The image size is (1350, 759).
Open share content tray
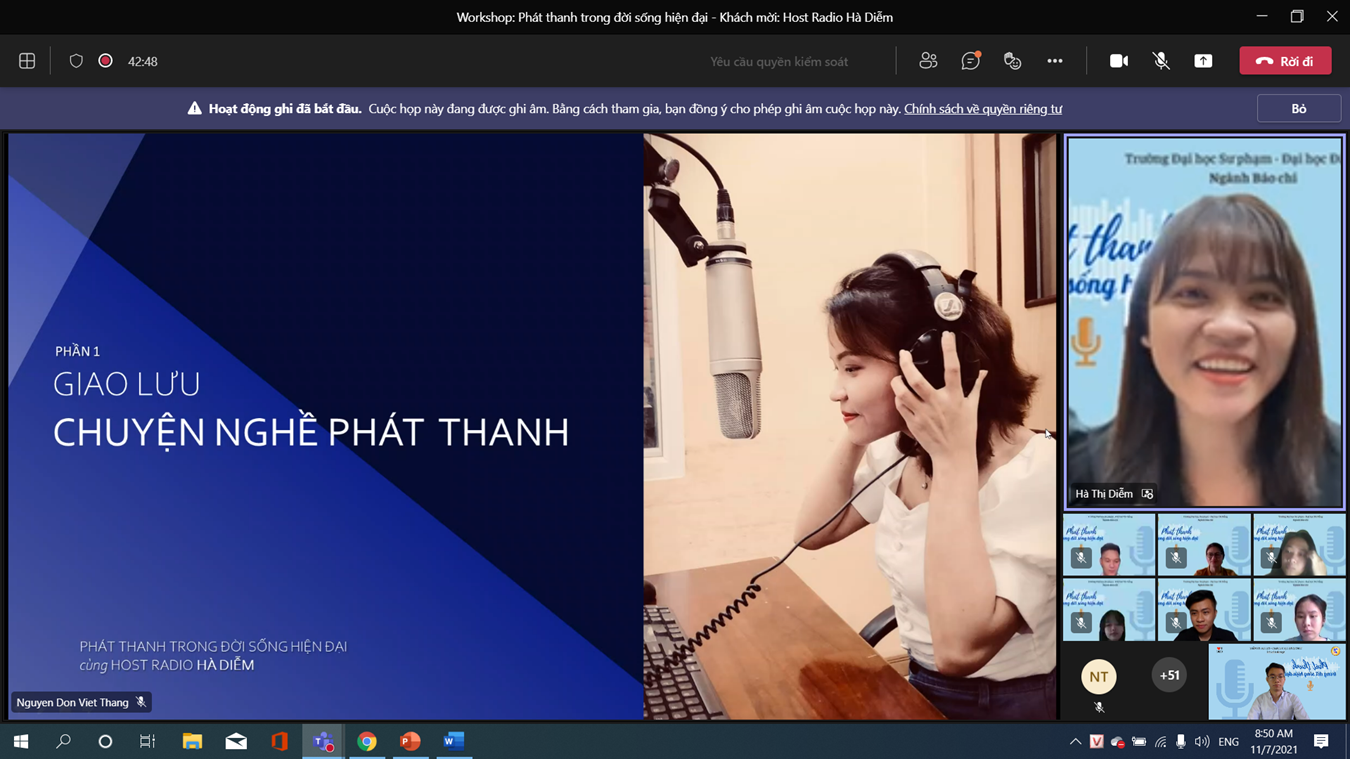pyautogui.click(x=1203, y=61)
